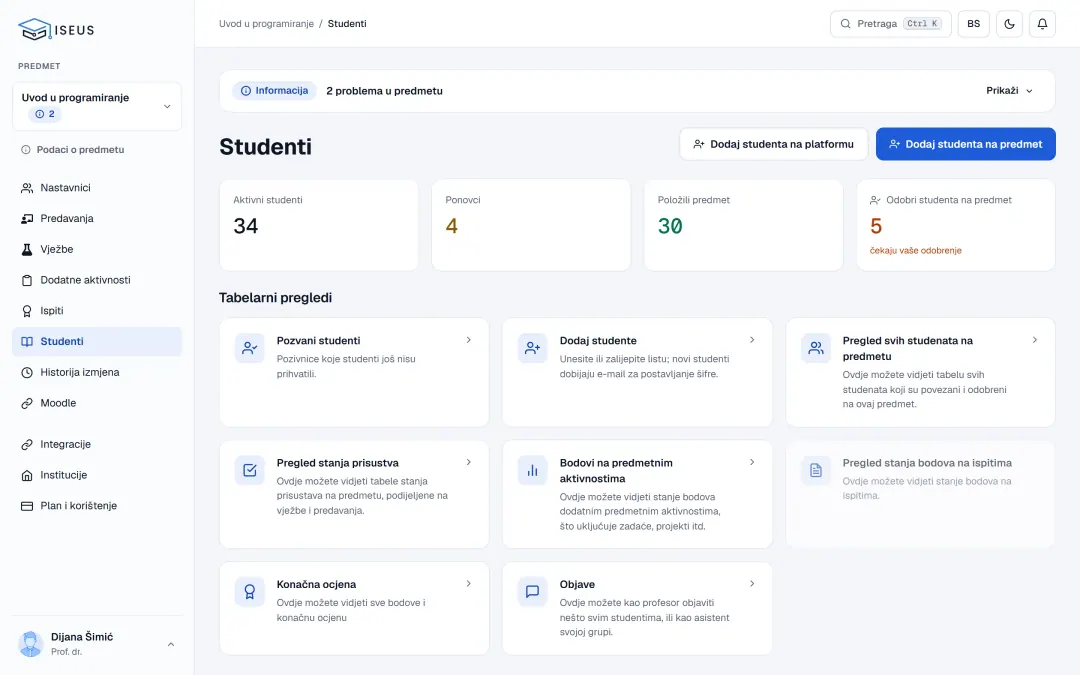The height and width of the screenshot is (675, 1080).
Task: Open Objave chevron arrow
Action: tap(752, 584)
